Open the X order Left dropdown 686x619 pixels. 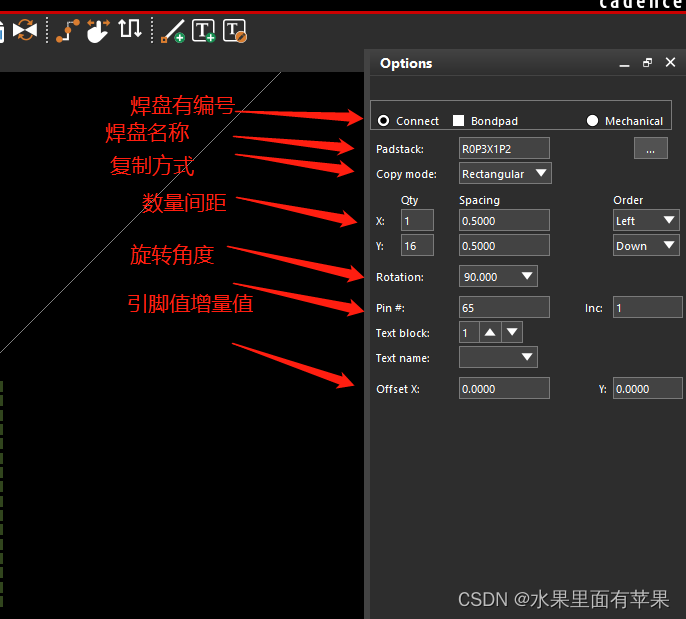point(646,220)
